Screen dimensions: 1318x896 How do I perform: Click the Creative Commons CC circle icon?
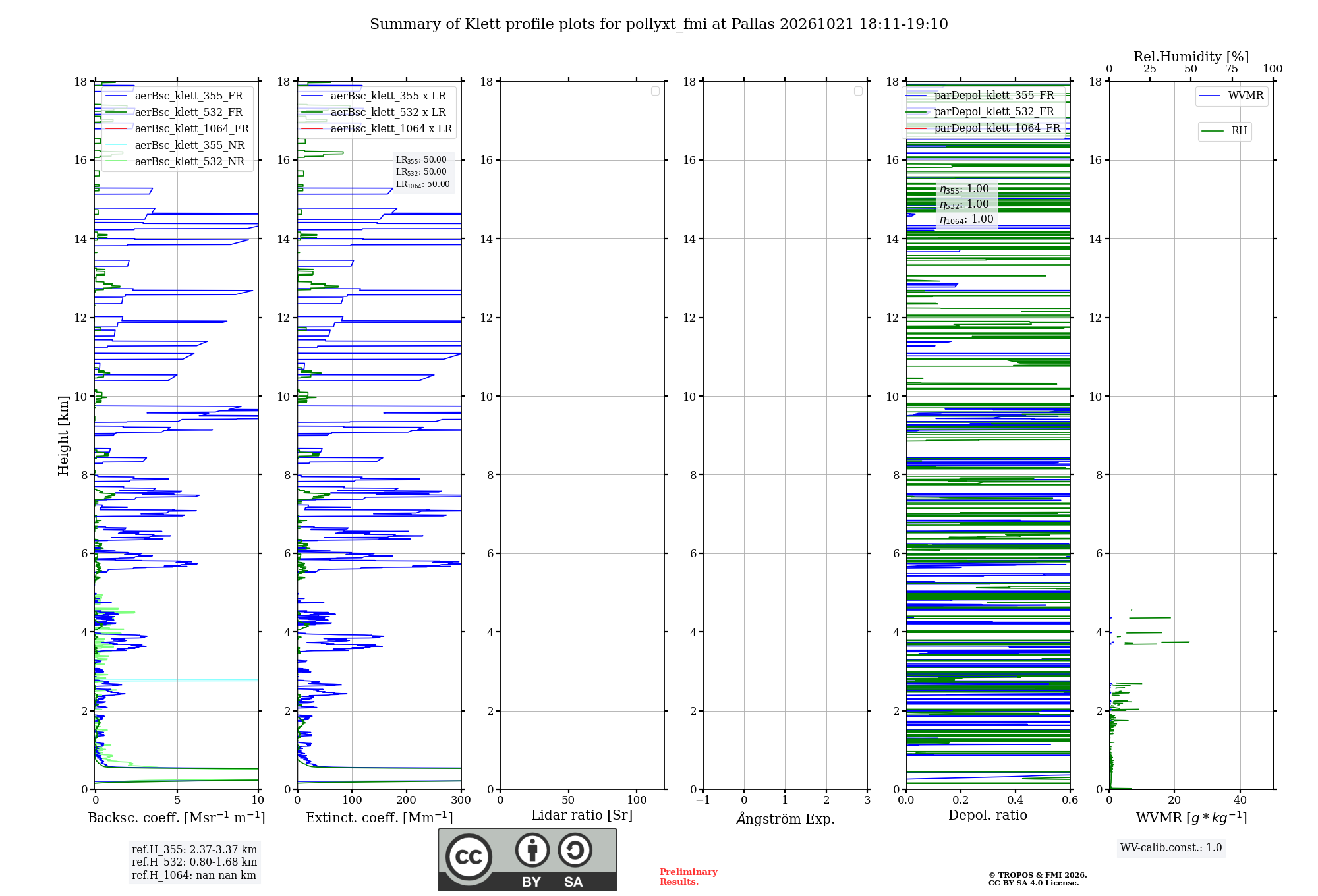click(469, 856)
